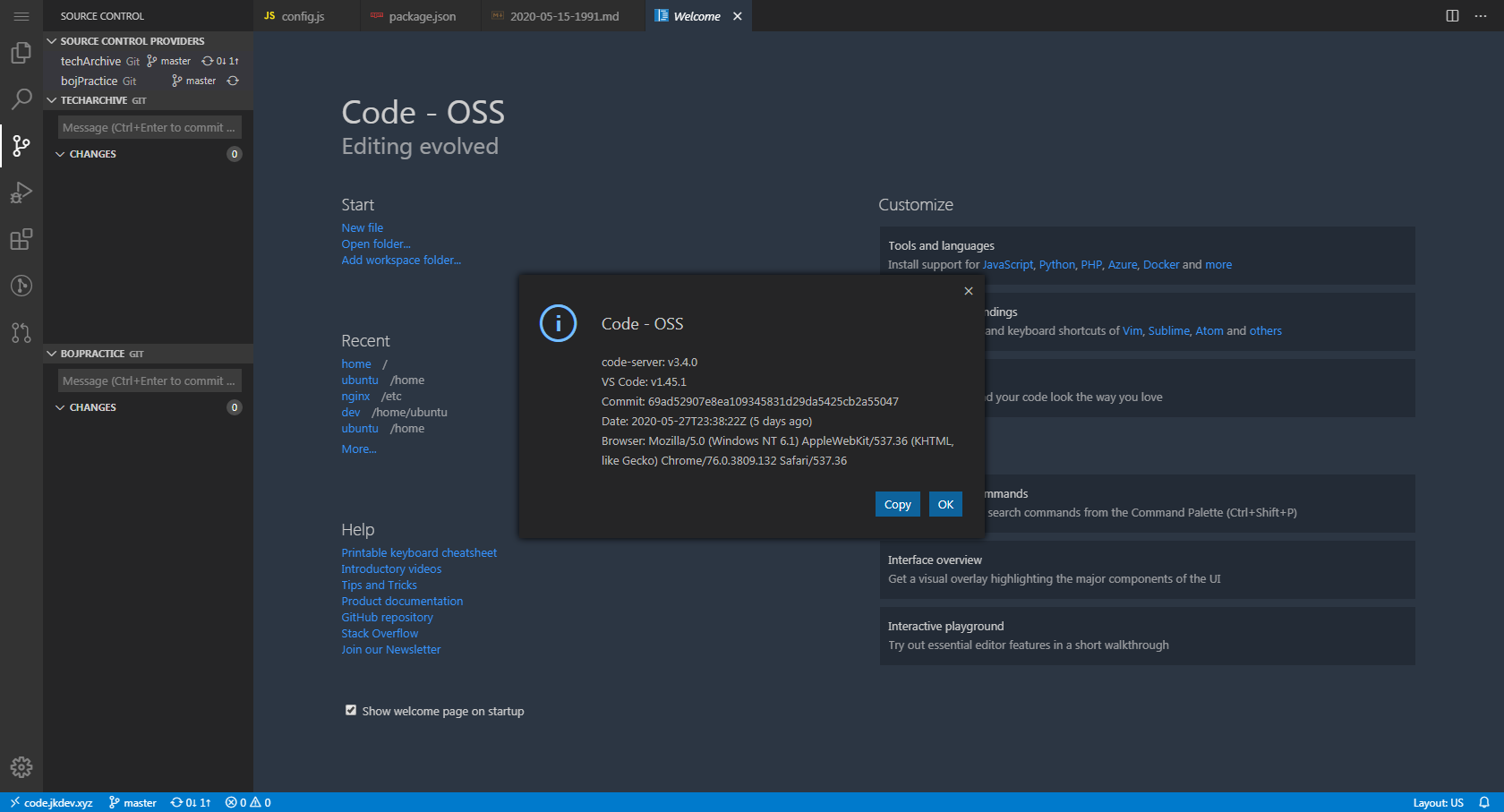Click the techArchive commit message field

(x=150, y=127)
